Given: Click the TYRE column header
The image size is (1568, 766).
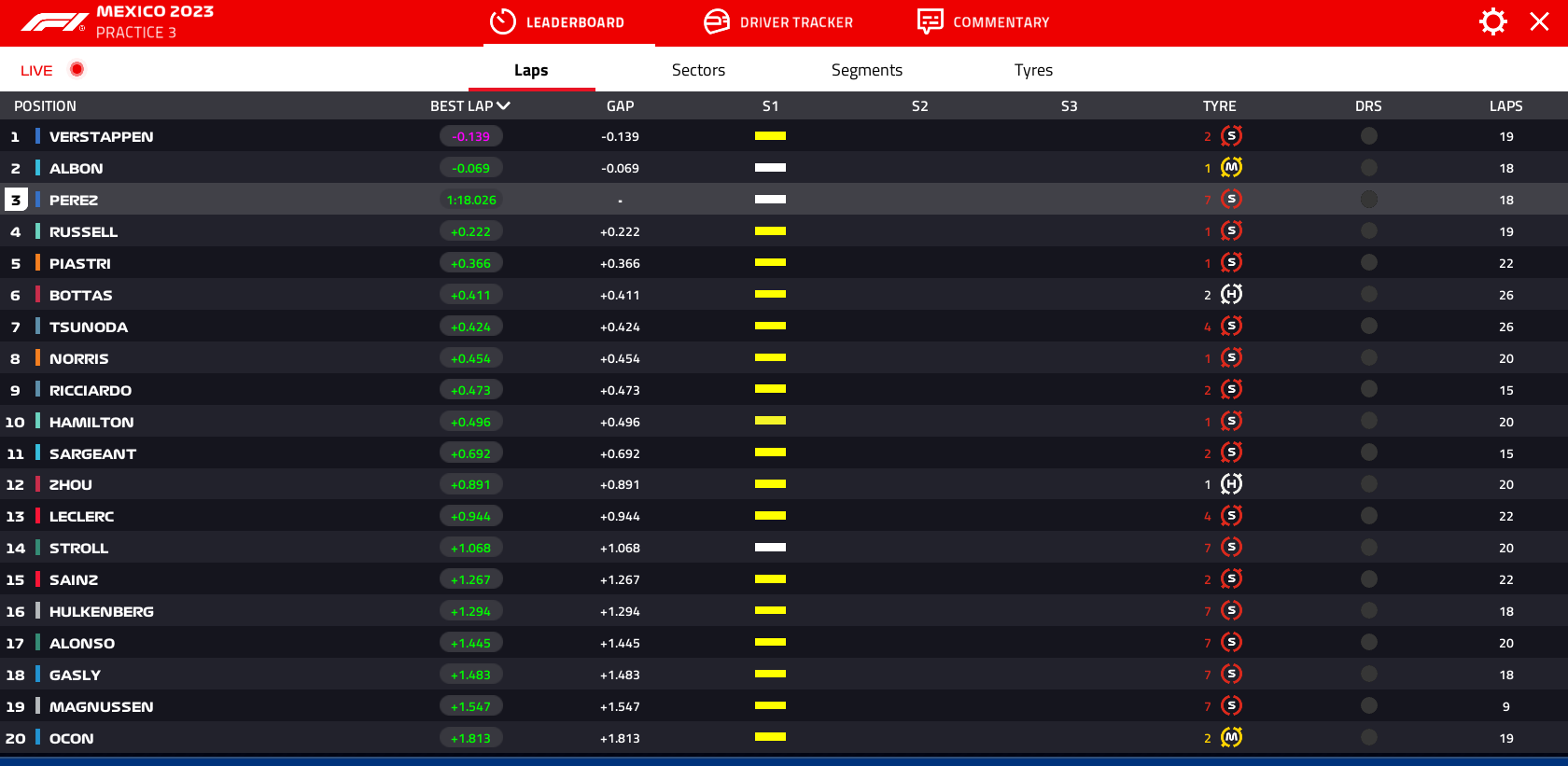Looking at the screenshot, I should click(x=1219, y=106).
